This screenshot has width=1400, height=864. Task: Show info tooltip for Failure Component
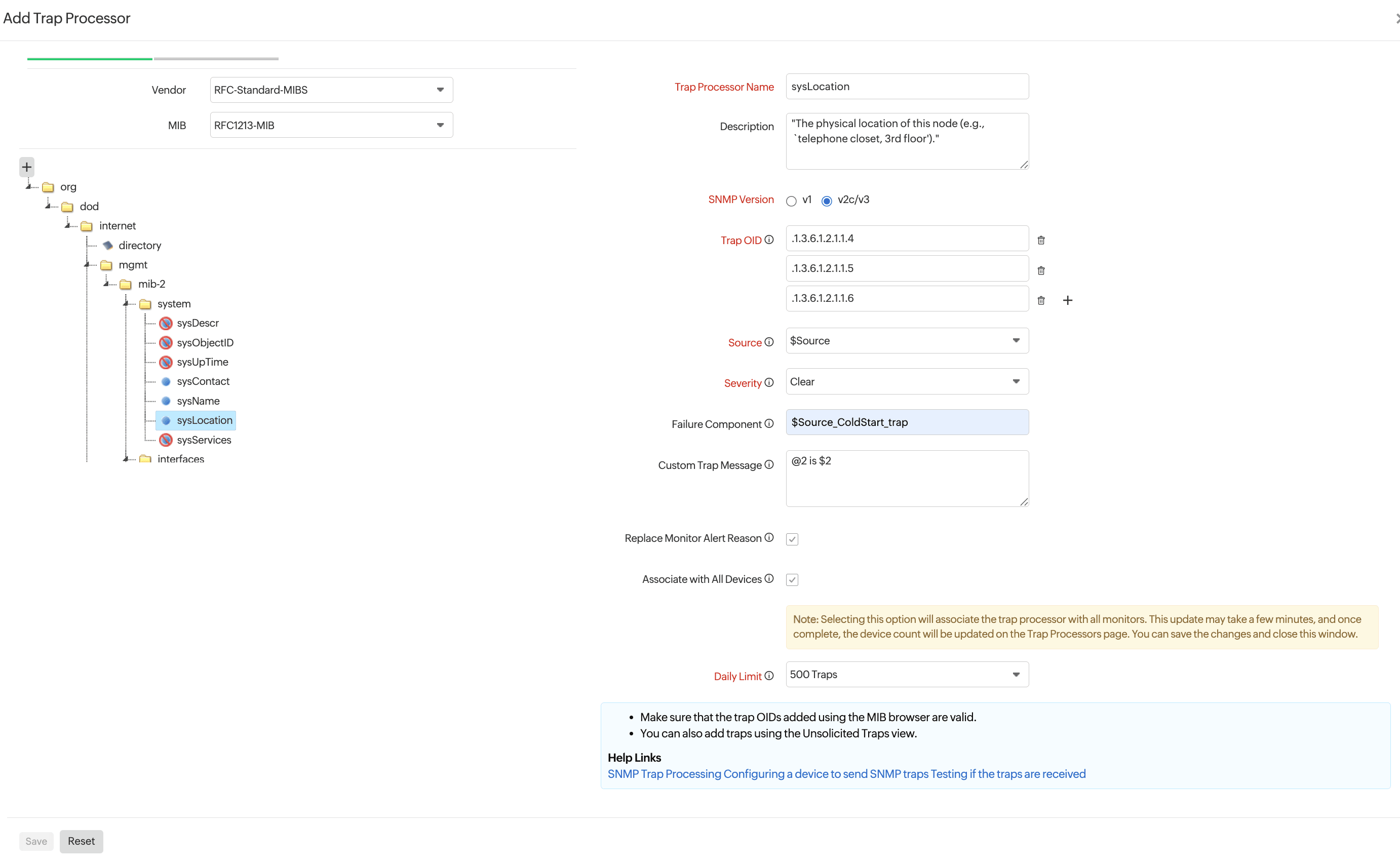[x=768, y=423]
